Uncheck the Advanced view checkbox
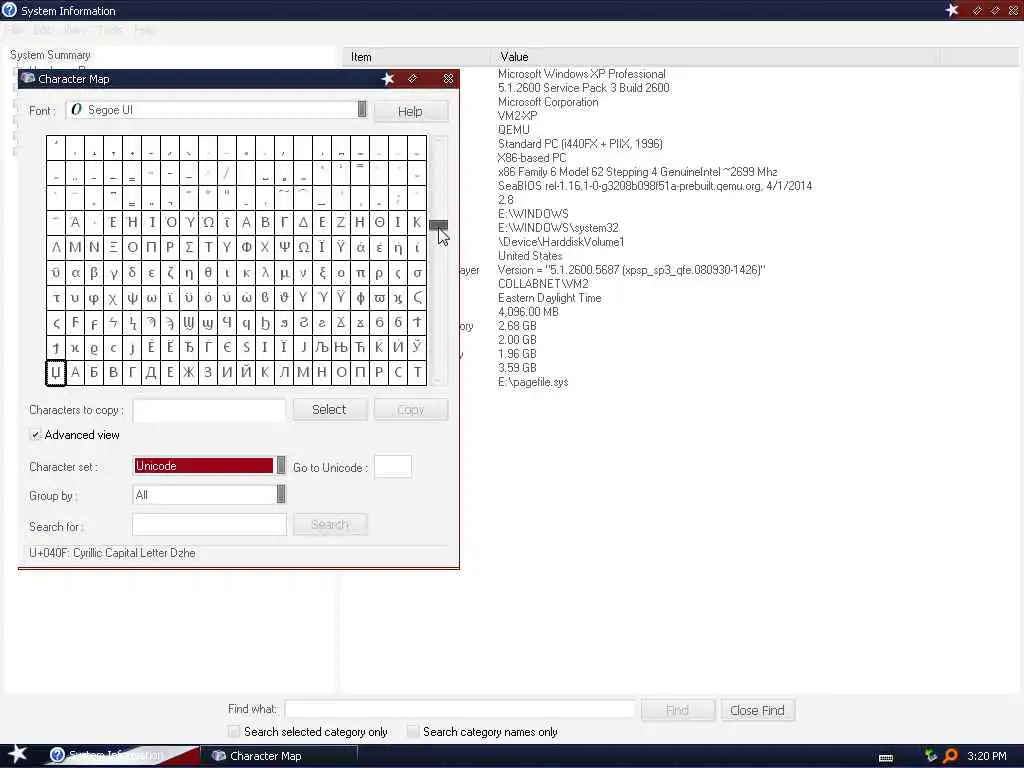This screenshot has width=1024, height=768. (x=35, y=435)
